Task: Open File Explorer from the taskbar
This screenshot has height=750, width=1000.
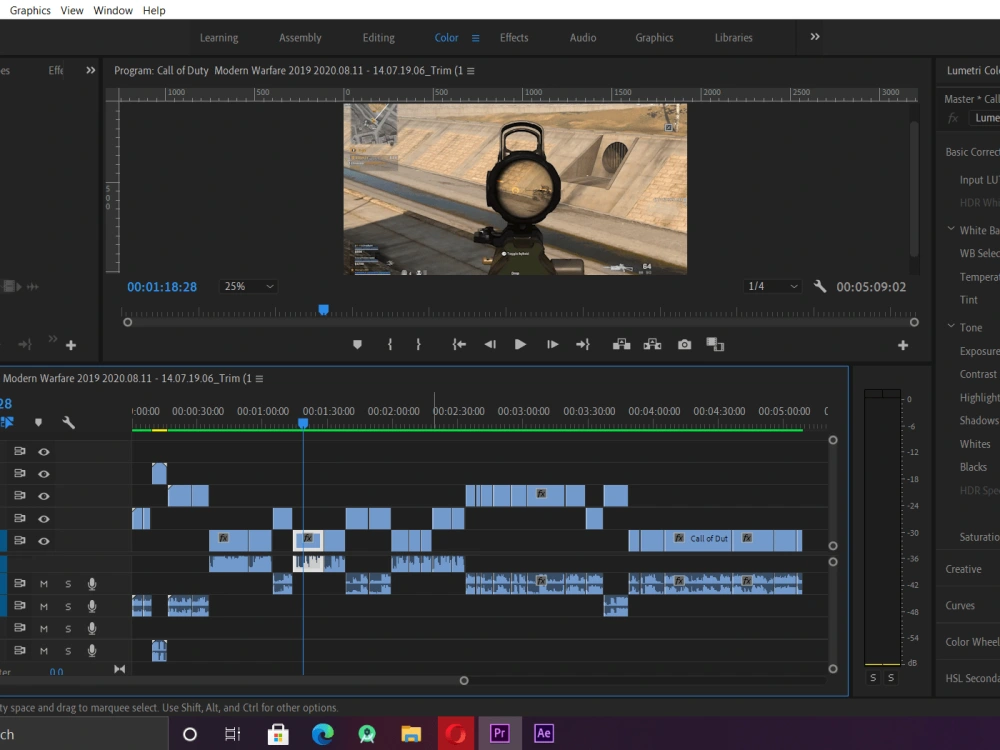Action: click(x=411, y=733)
